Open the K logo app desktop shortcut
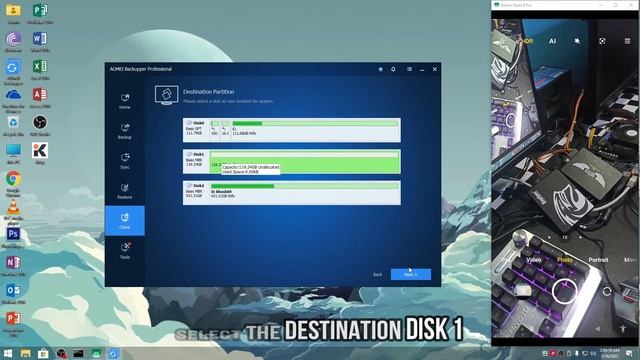The image size is (640, 360). (x=40, y=153)
